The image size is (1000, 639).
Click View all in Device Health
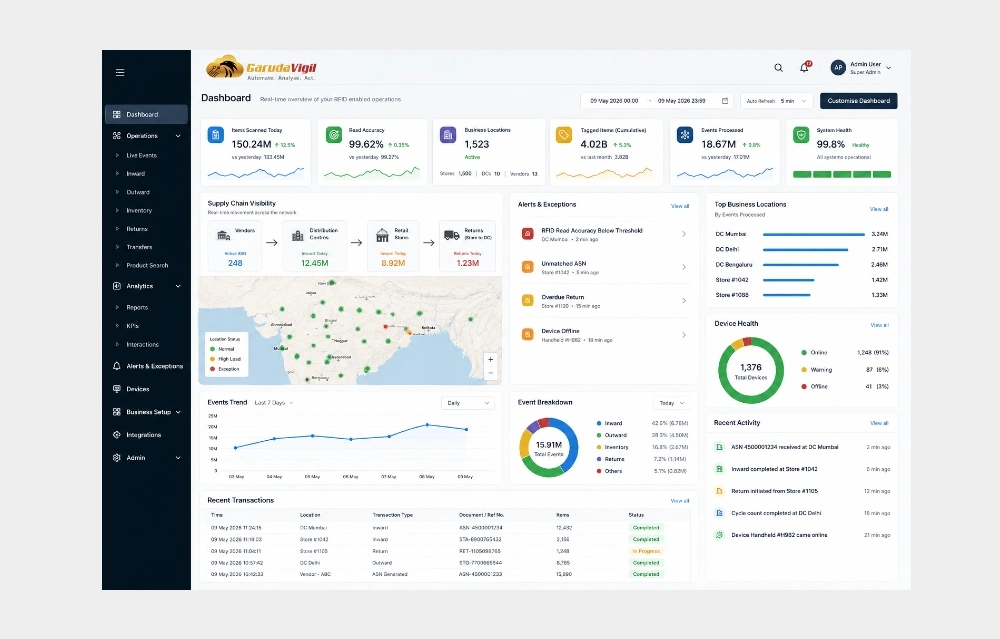[879, 325]
